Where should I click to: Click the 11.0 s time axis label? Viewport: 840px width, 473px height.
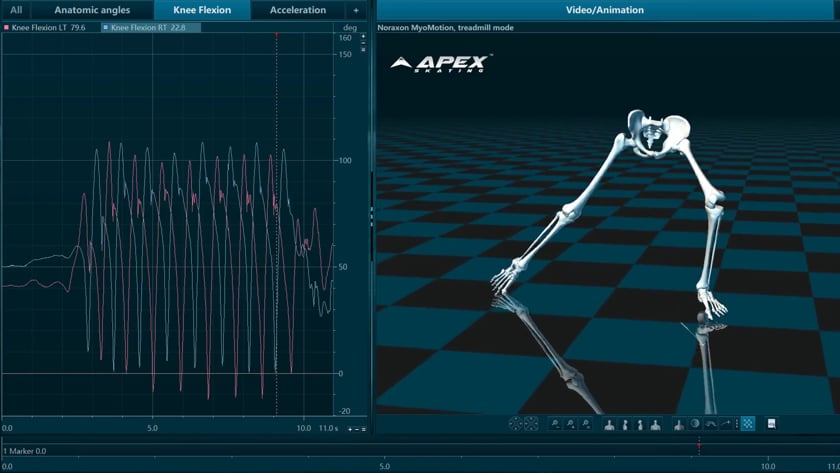tap(328, 428)
